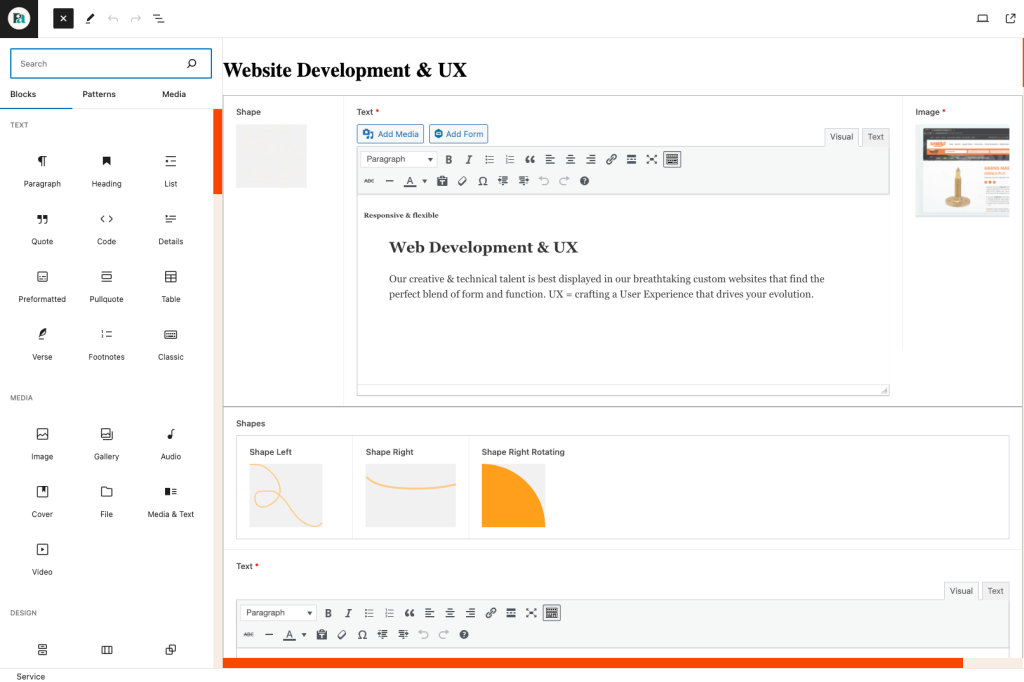Open the Paragraph dropdown in the lower Text field
Image resolution: width=1024 pixels, height=682 pixels.
(277, 612)
